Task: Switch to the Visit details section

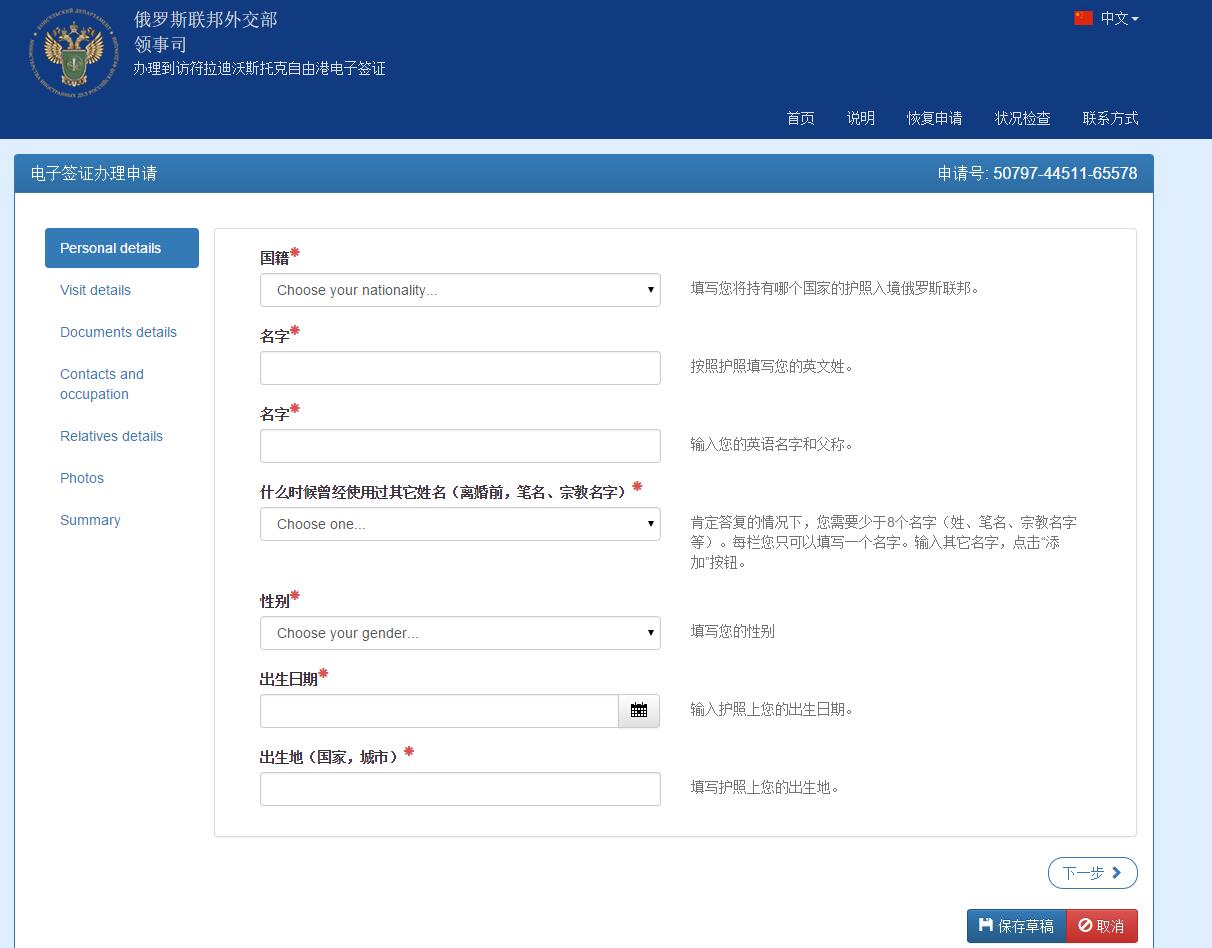Action: tap(95, 290)
